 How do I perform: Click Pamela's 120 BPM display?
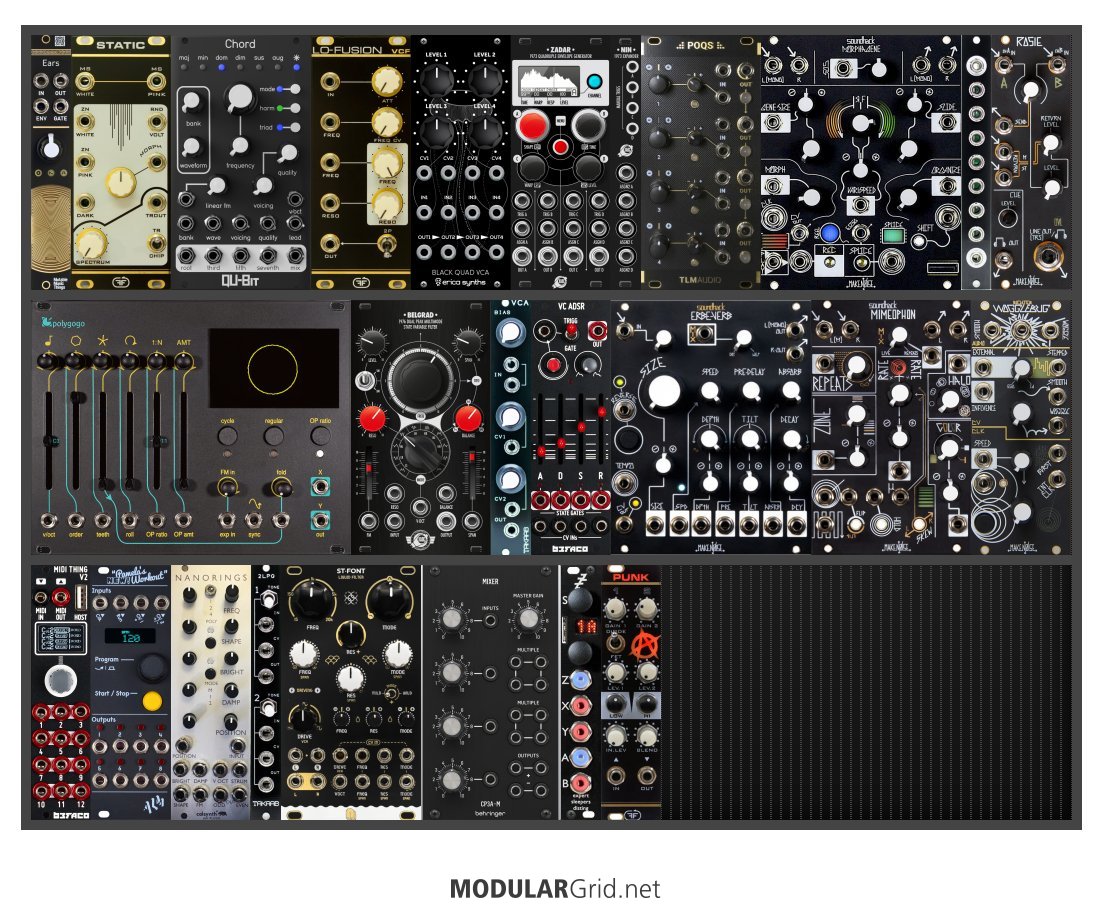[x=131, y=636]
